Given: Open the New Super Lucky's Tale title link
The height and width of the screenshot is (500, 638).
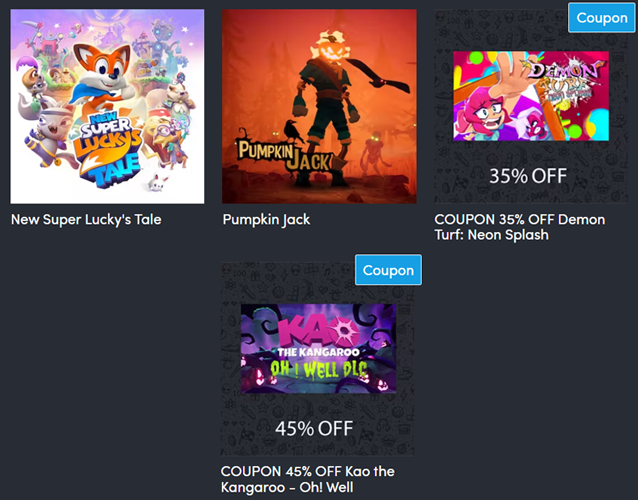Looking at the screenshot, I should 86,220.
